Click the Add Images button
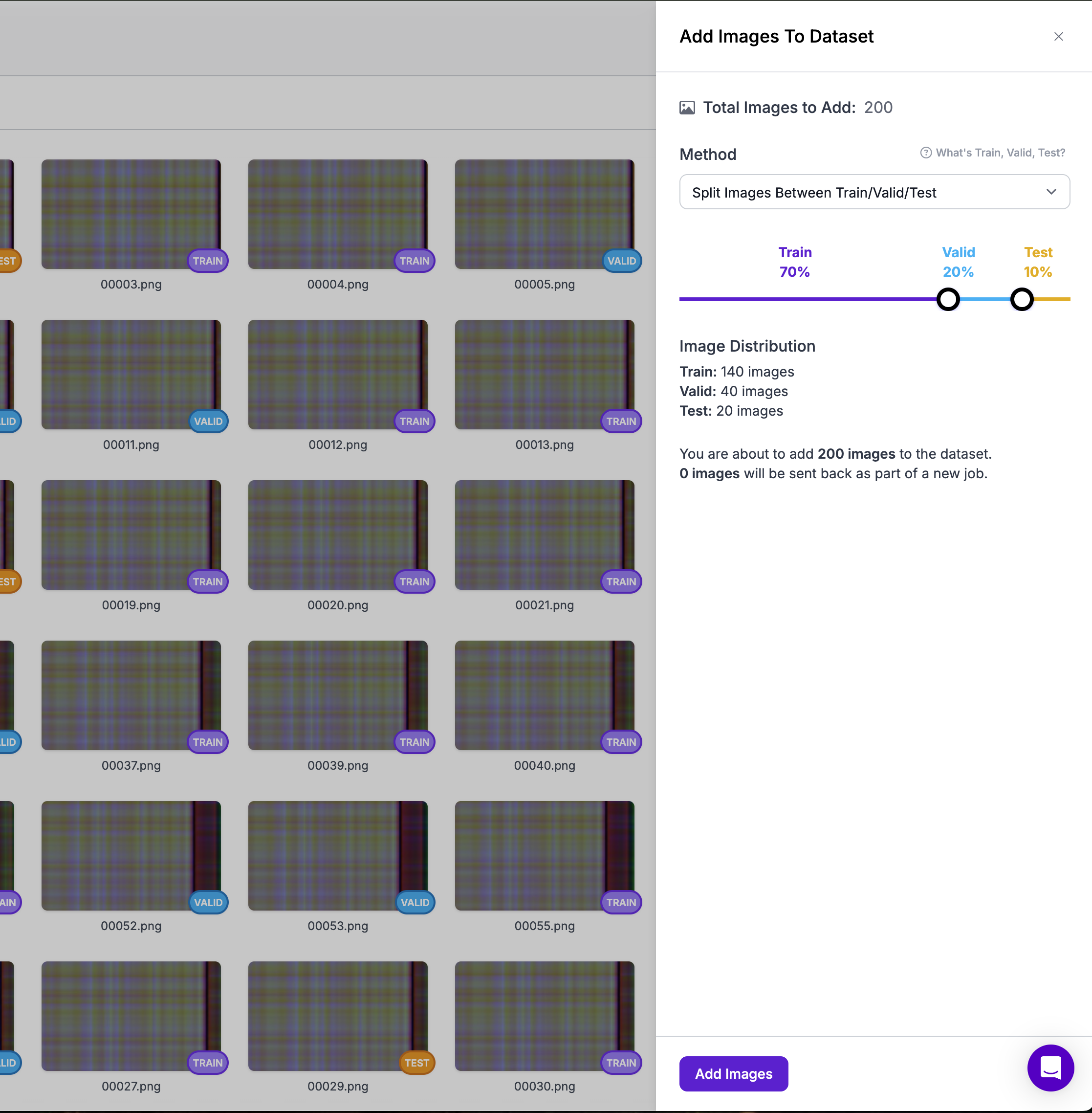1092x1113 pixels. point(733,1073)
